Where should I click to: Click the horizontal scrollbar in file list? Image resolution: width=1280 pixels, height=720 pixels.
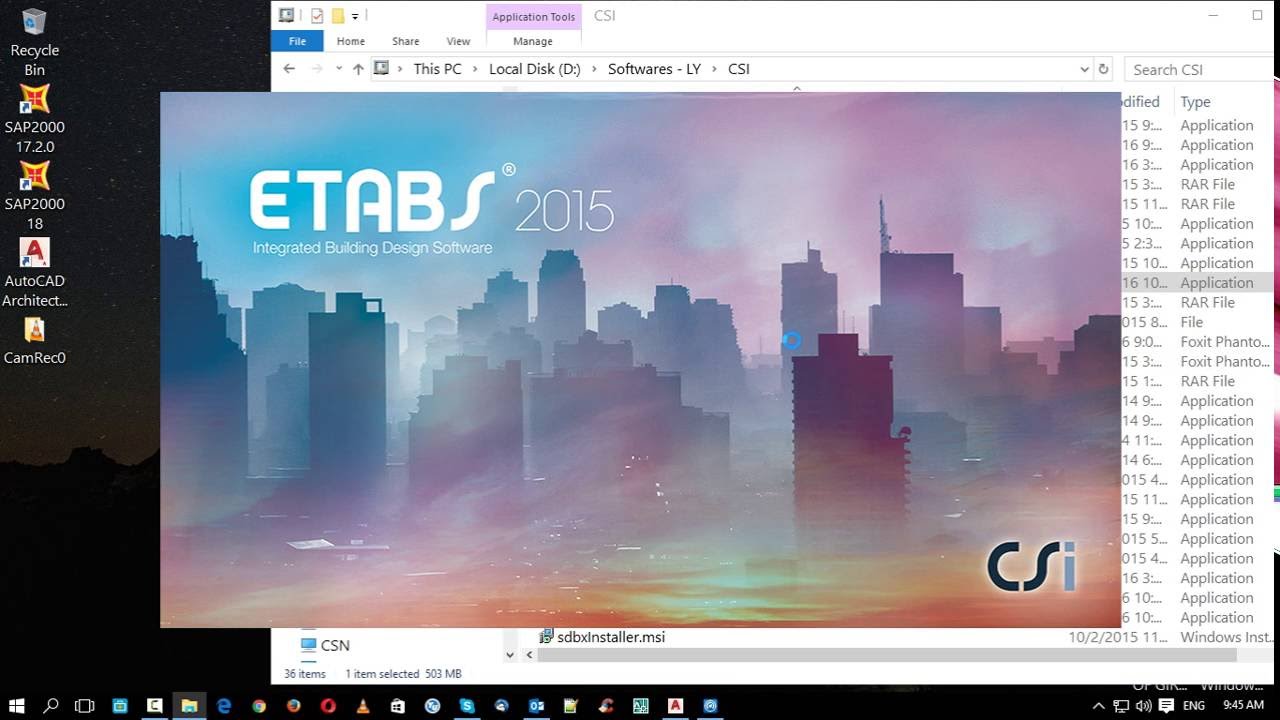885,655
